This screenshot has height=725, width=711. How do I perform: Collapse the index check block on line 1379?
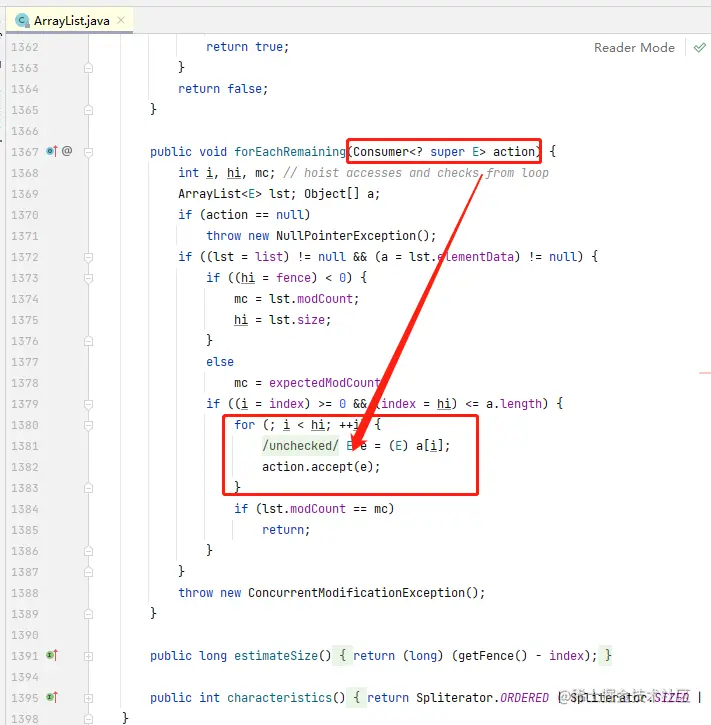(x=89, y=404)
